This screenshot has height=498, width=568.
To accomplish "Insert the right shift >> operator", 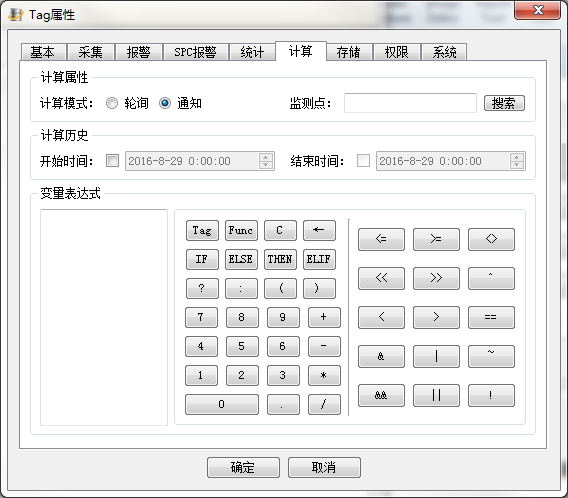I will click(436, 278).
